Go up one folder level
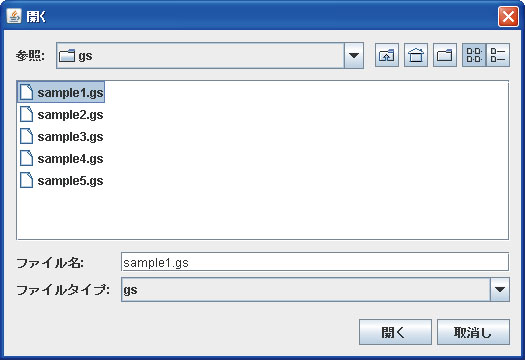The image size is (525, 361). click(x=387, y=55)
